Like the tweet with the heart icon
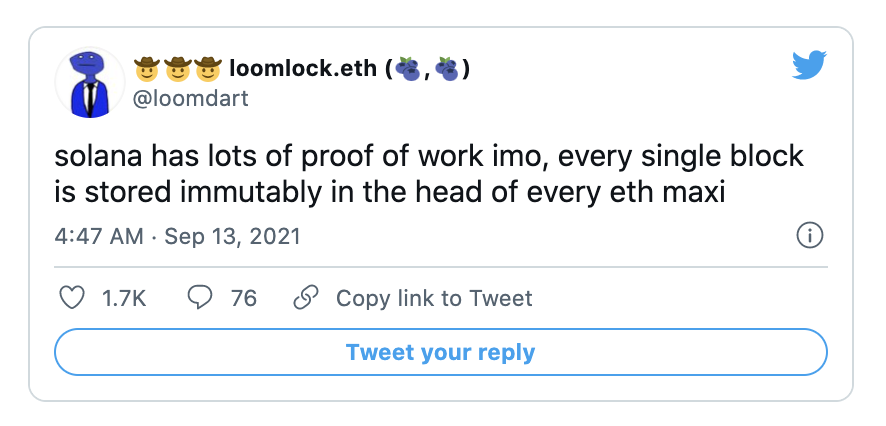886x426 pixels. point(71,298)
